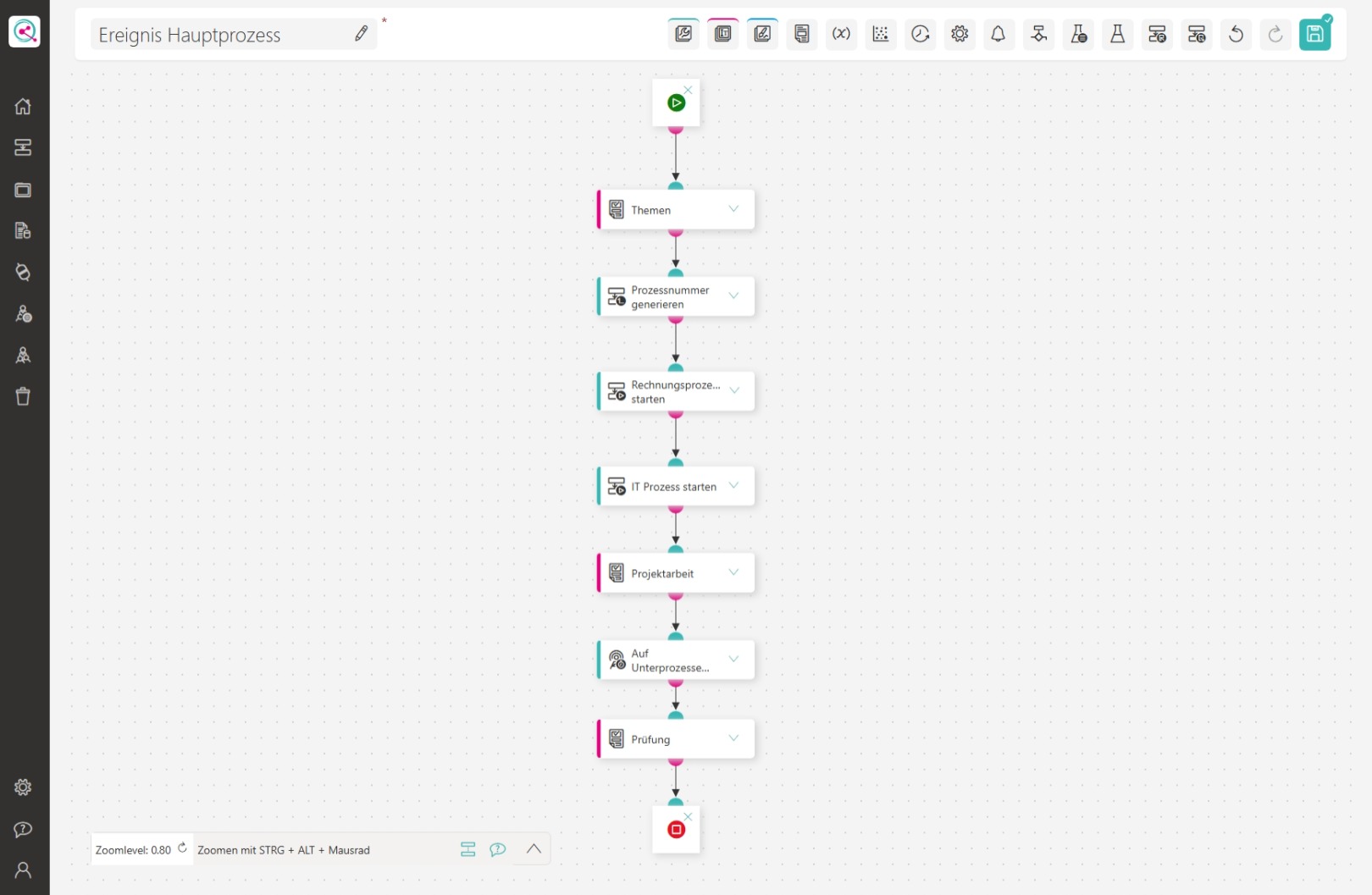
Task: Click the signature edit tab in toolbar
Action: (762, 34)
